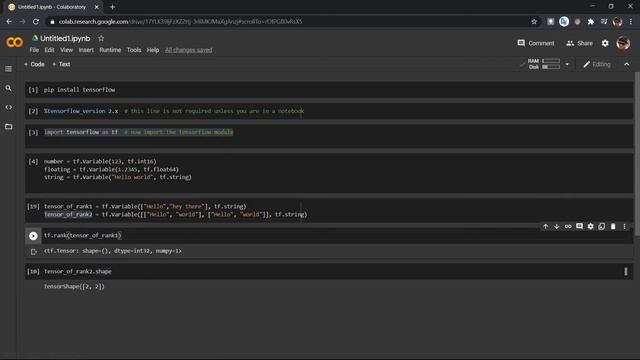Open the File menu
The height and width of the screenshot is (360, 640).
[34, 50]
